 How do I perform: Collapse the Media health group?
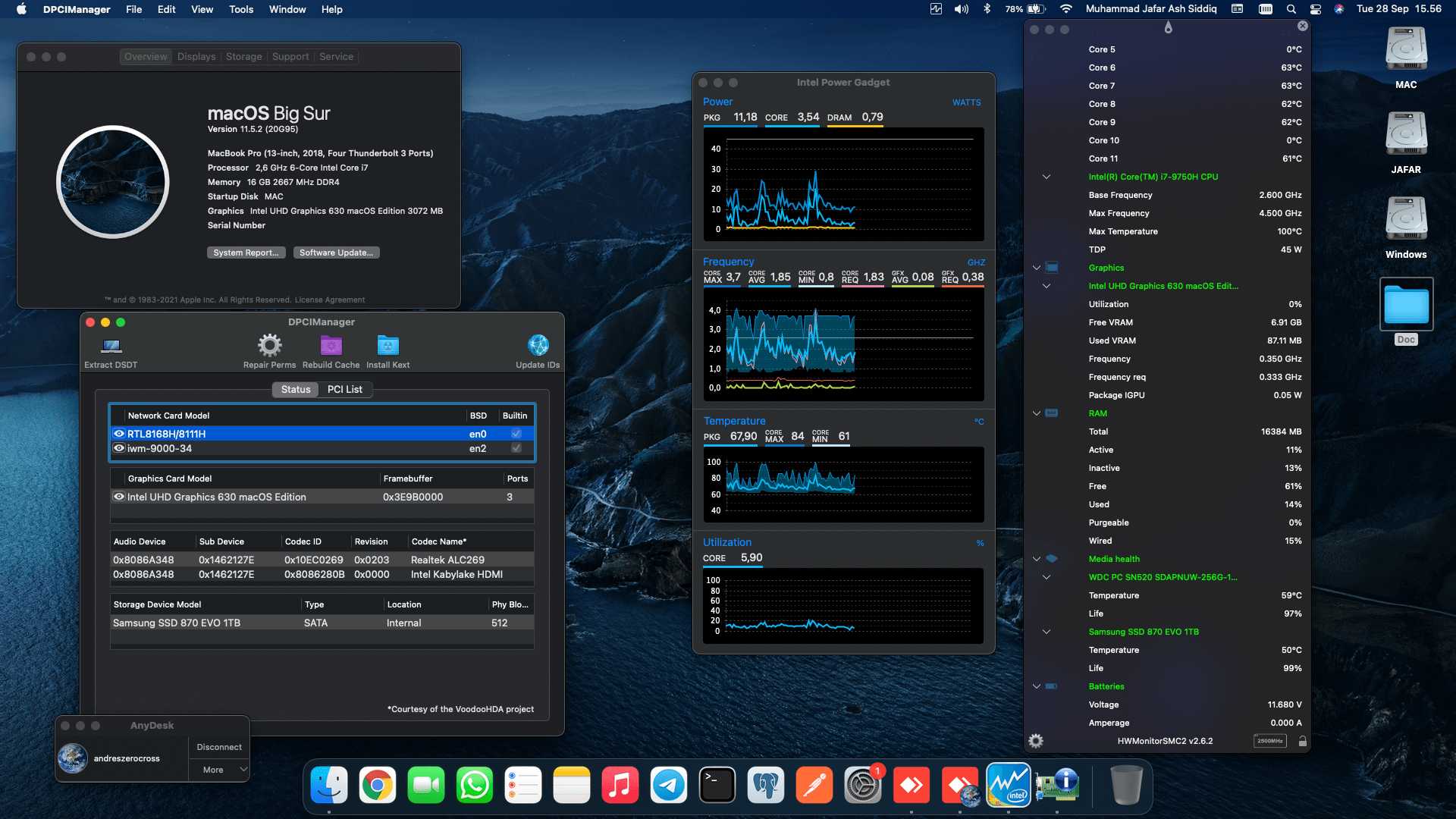pos(1037,559)
